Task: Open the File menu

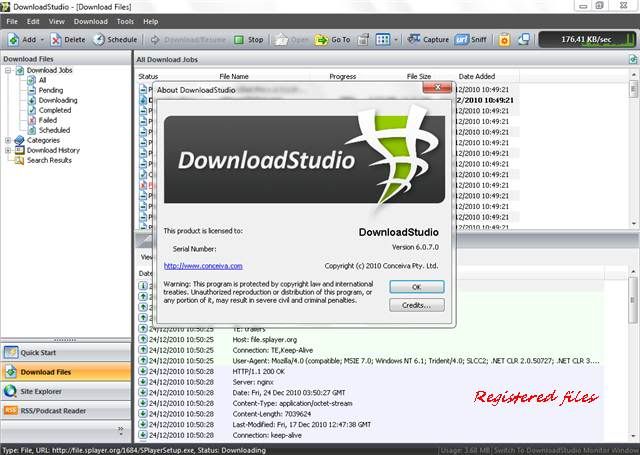Action: [12, 22]
